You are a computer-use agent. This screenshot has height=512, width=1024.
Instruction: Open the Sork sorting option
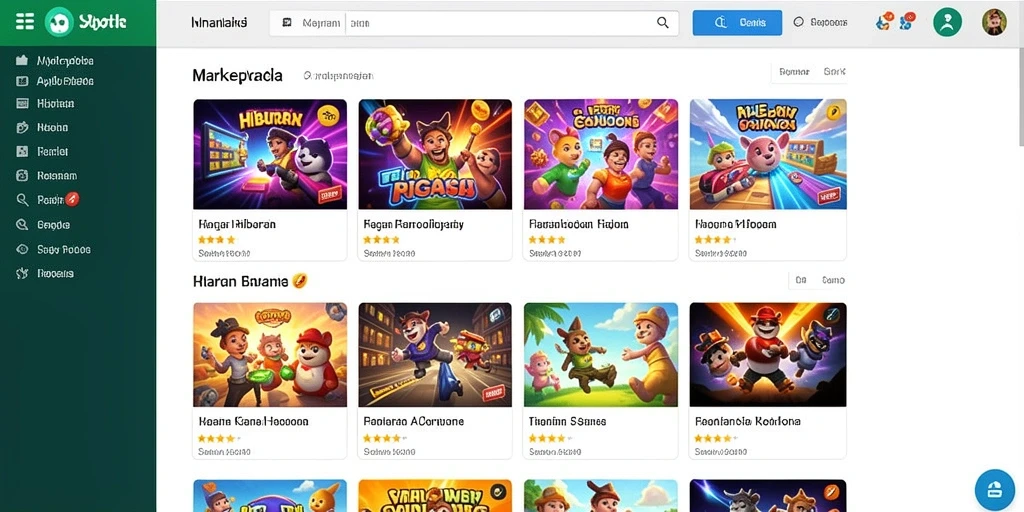pos(834,72)
